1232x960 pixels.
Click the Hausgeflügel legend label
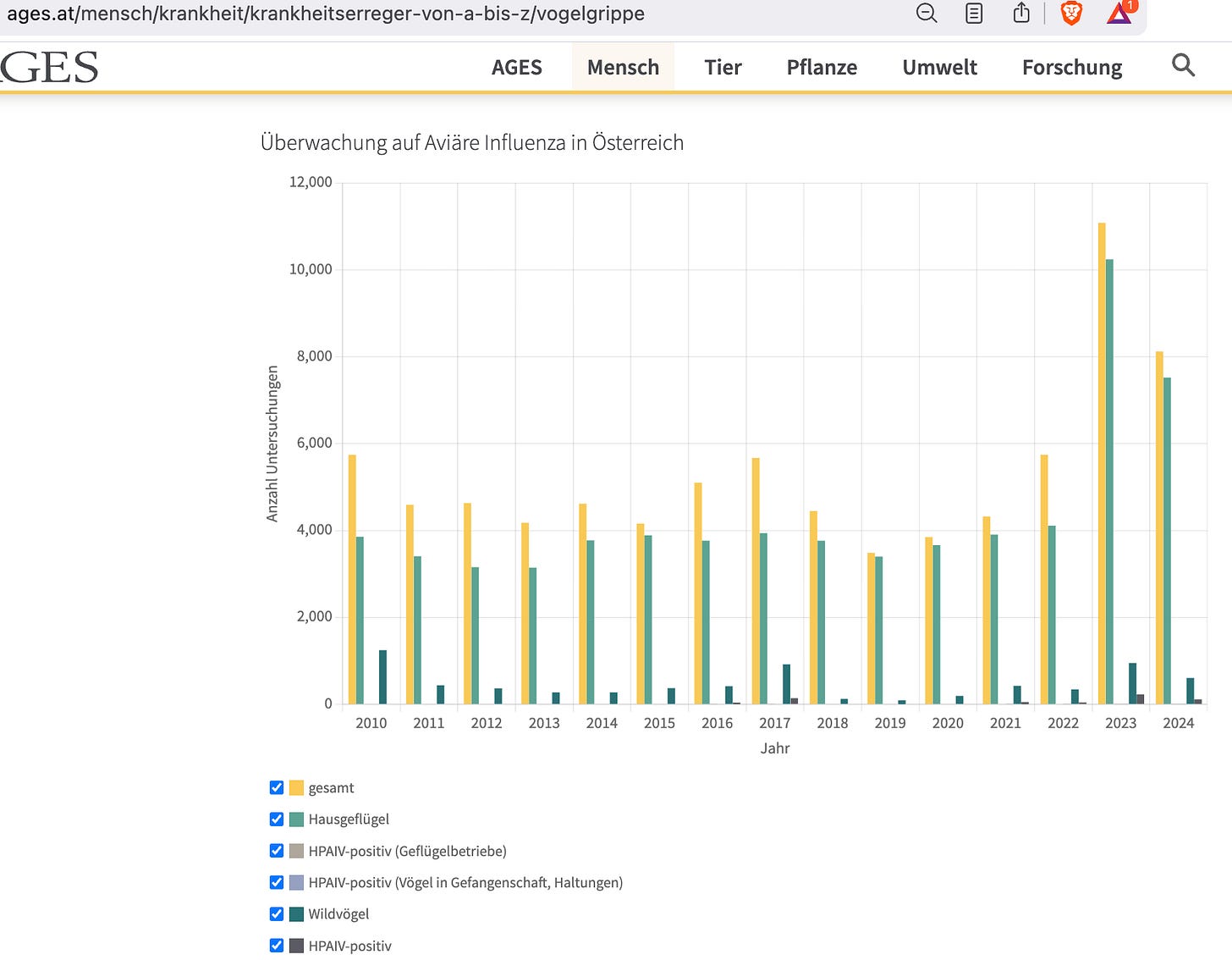point(349,819)
